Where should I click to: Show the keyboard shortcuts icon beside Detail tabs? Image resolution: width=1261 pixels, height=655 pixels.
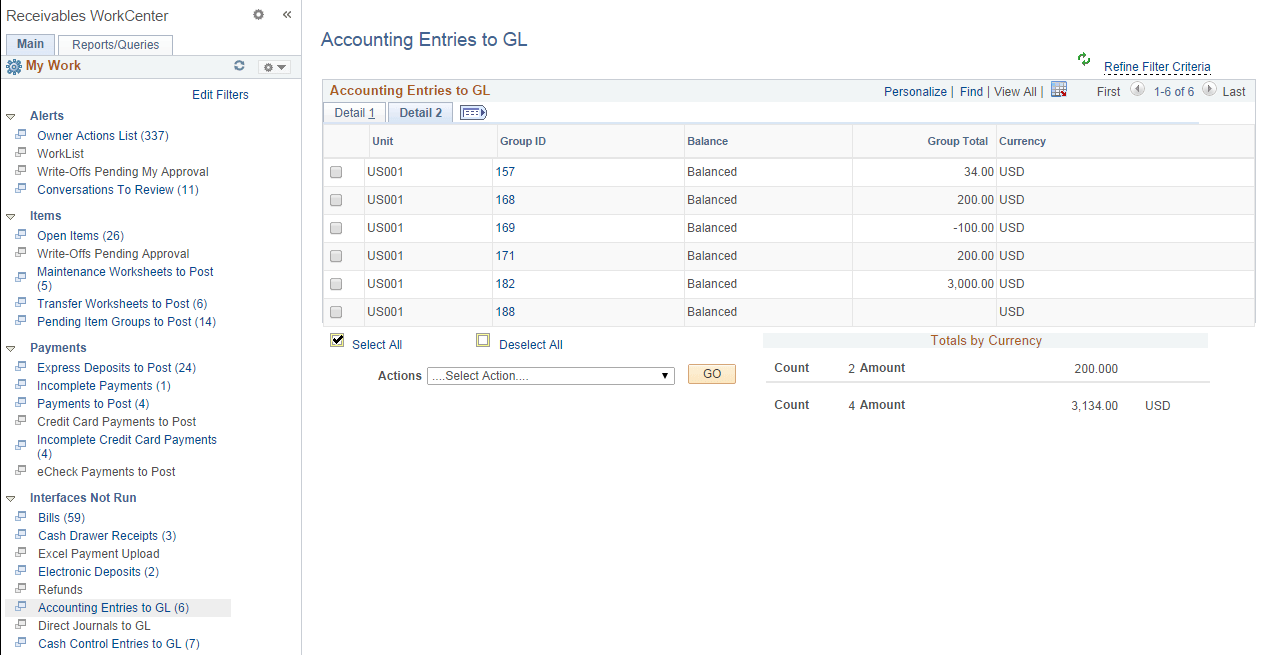[473, 112]
